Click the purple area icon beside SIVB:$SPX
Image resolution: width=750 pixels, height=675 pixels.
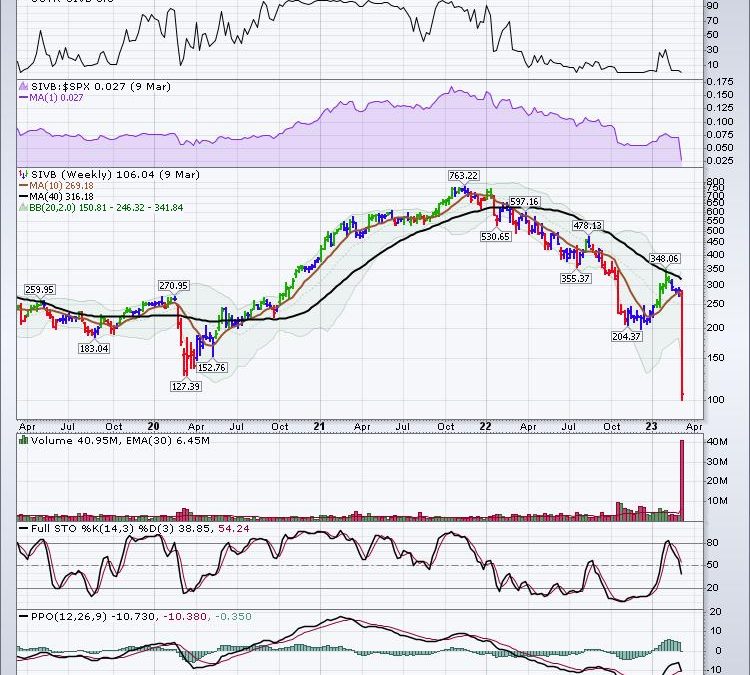23,87
